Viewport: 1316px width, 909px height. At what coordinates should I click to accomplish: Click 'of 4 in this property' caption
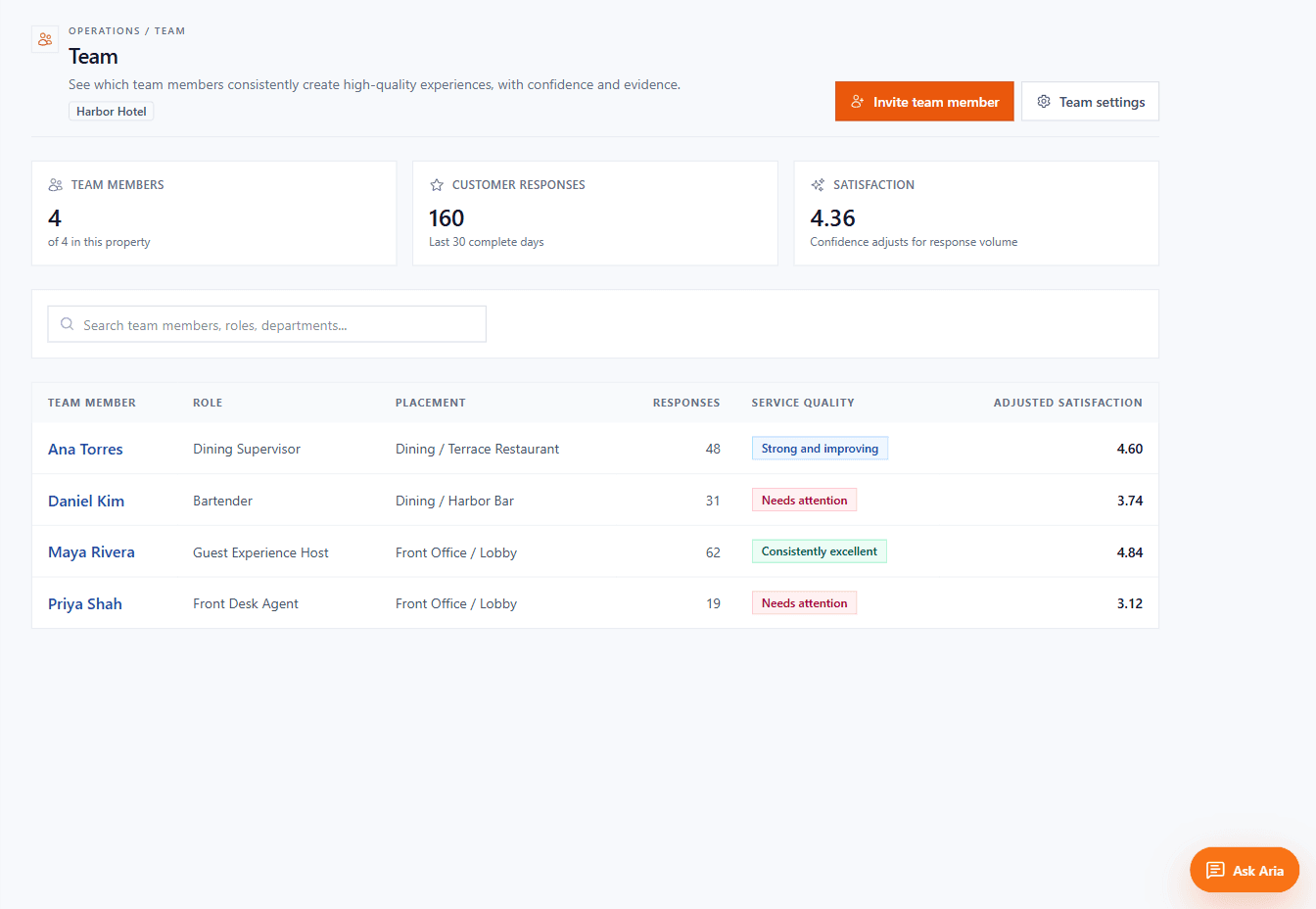(99, 242)
